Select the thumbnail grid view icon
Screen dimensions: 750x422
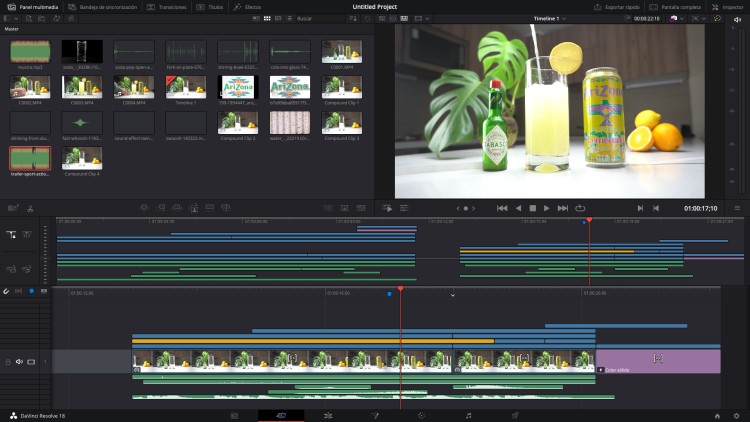tap(267, 18)
